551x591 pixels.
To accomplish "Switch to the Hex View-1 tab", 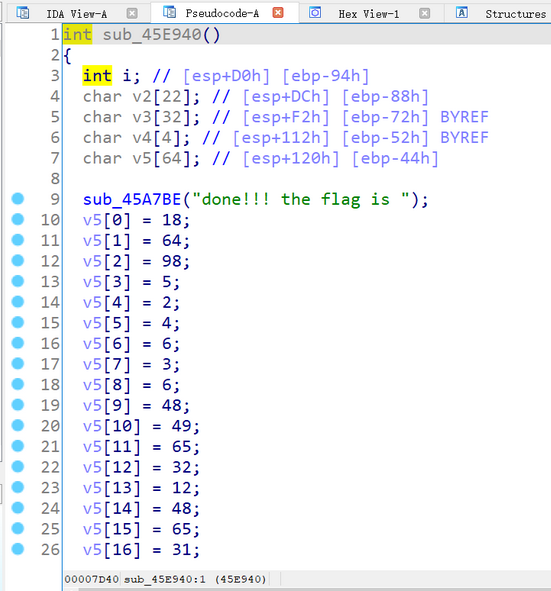I will pos(368,14).
